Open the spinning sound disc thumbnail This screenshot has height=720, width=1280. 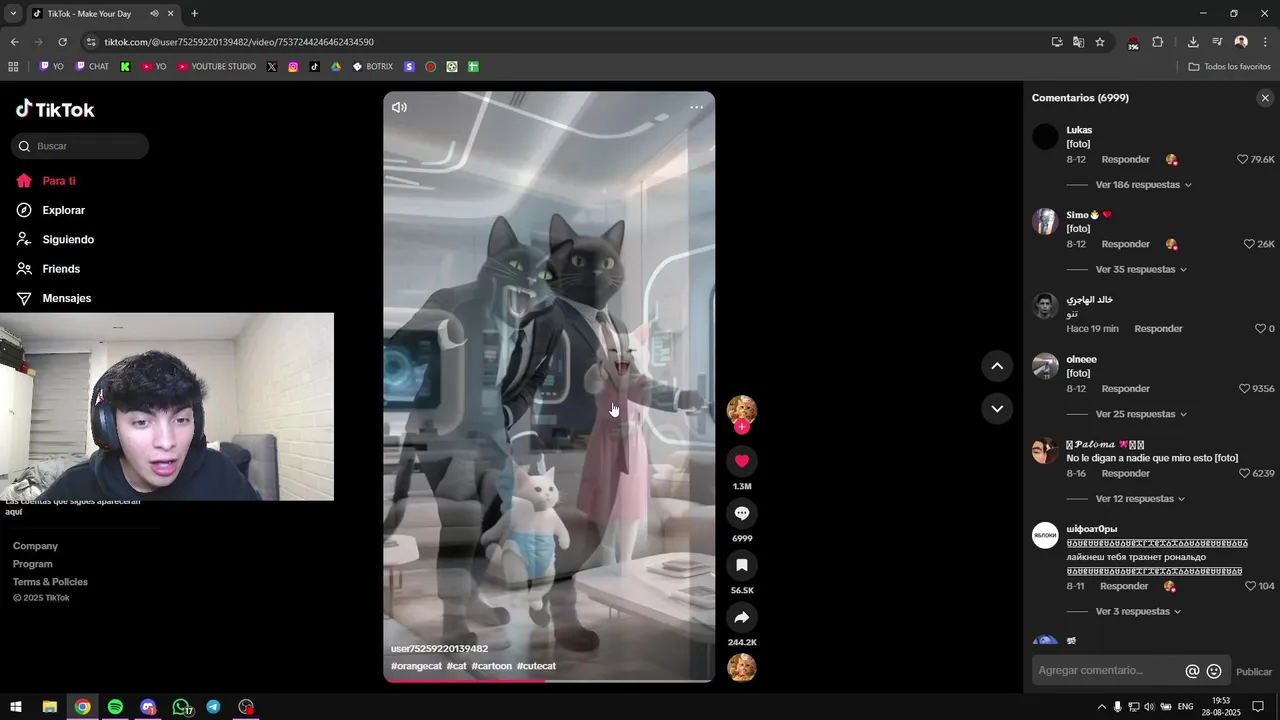click(x=742, y=667)
